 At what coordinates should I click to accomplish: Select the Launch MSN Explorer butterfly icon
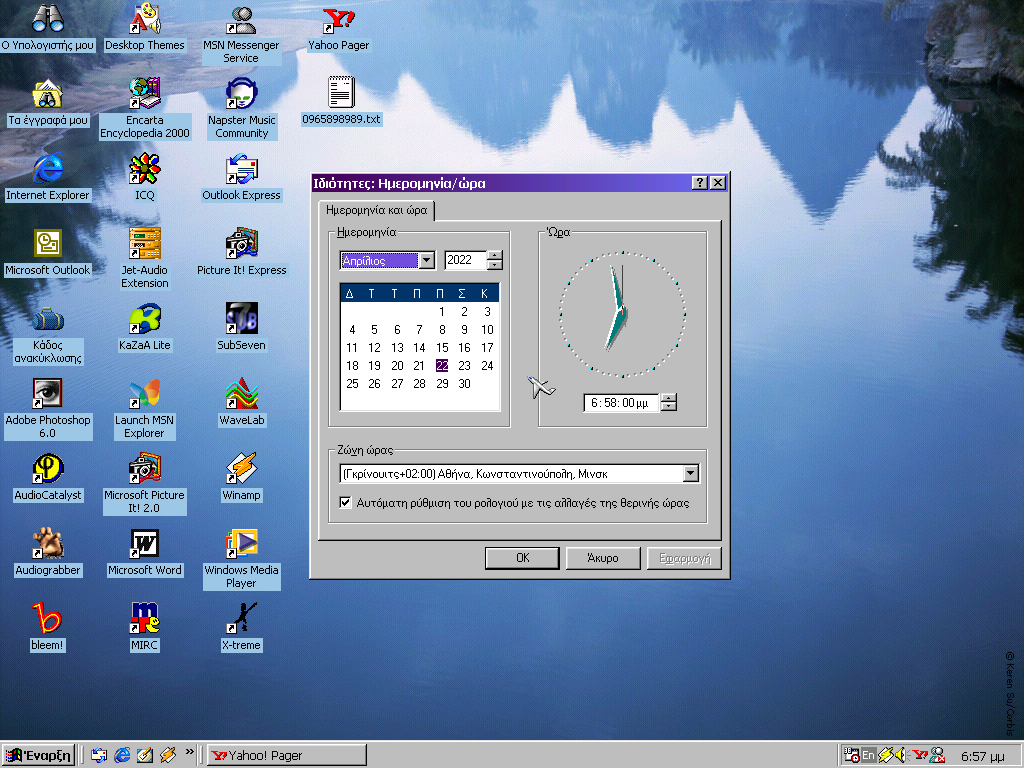[144, 394]
